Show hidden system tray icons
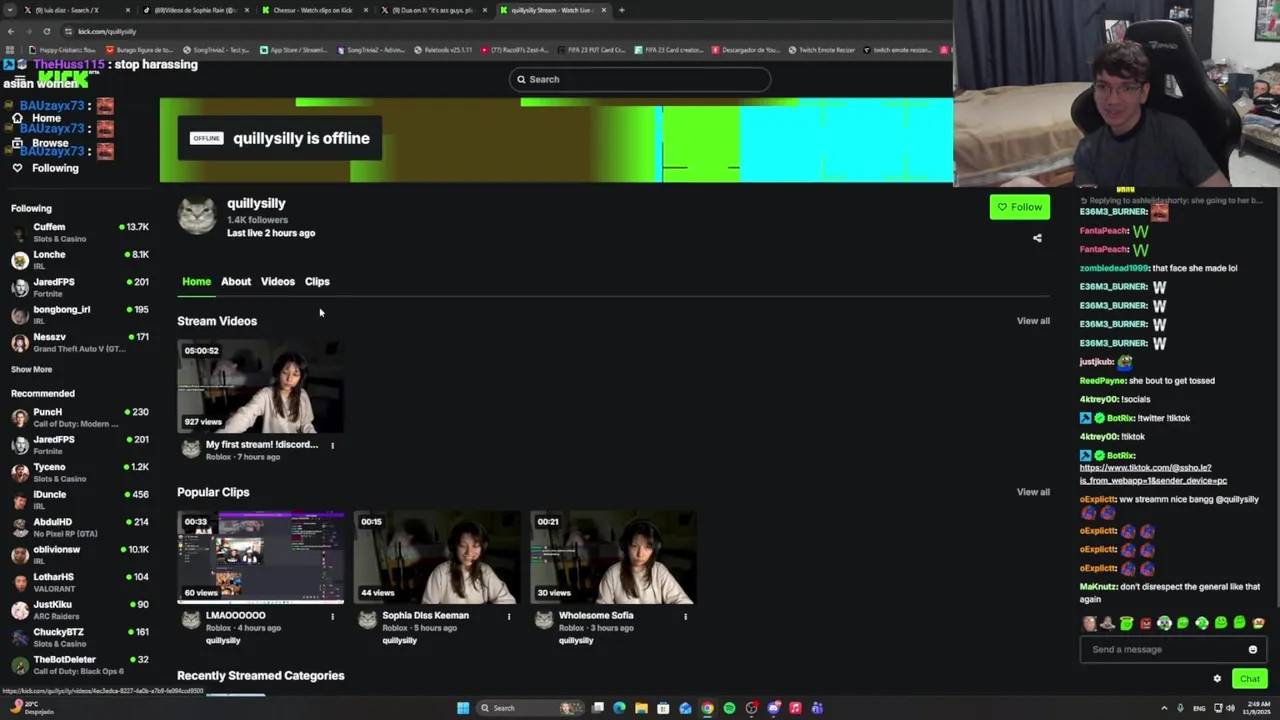1280x720 pixels. point(1164,708)
